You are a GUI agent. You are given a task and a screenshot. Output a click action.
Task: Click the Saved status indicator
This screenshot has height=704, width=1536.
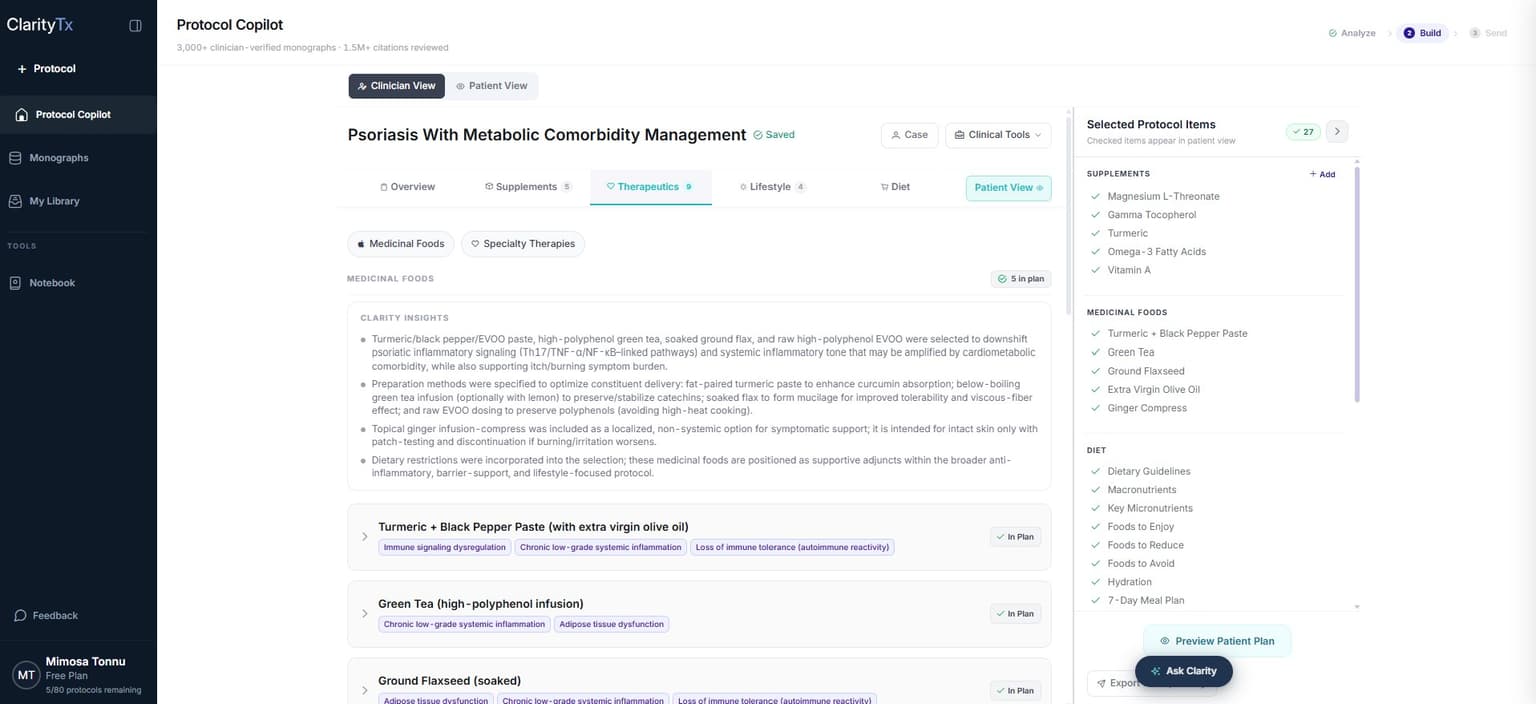[x=774, y=135]
